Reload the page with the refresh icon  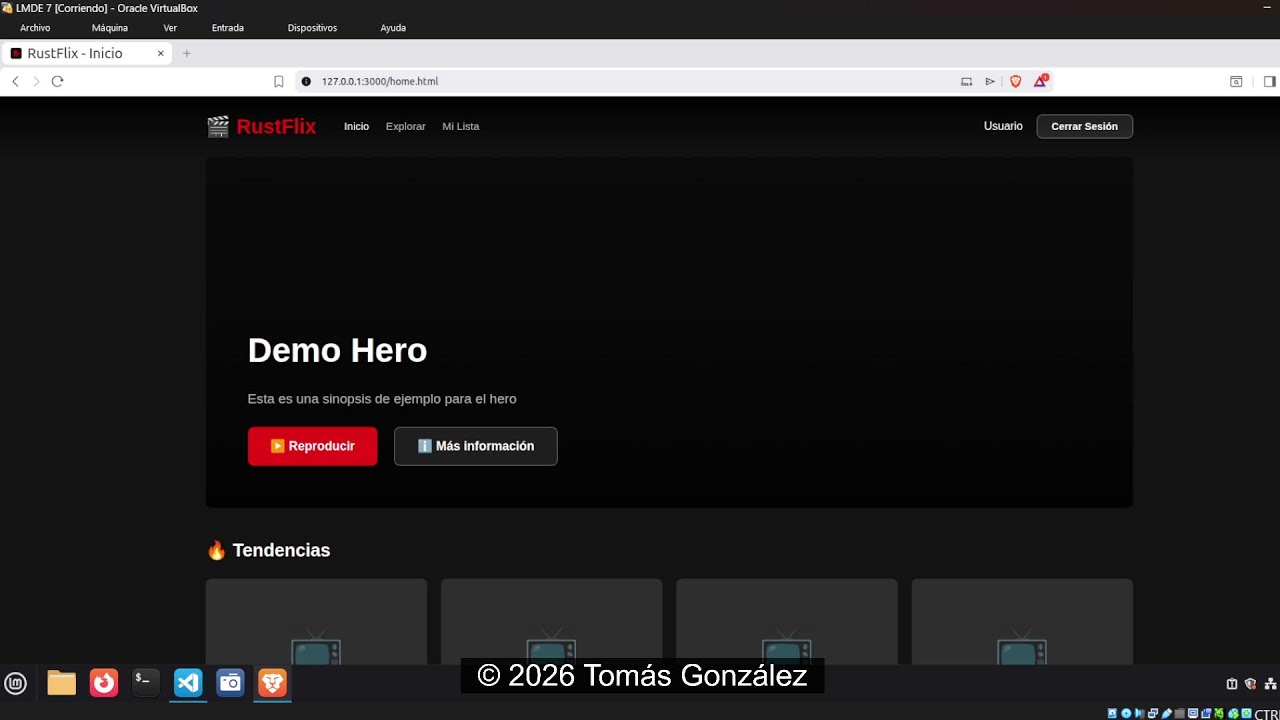pyautogui.click(x=57, y=81)
